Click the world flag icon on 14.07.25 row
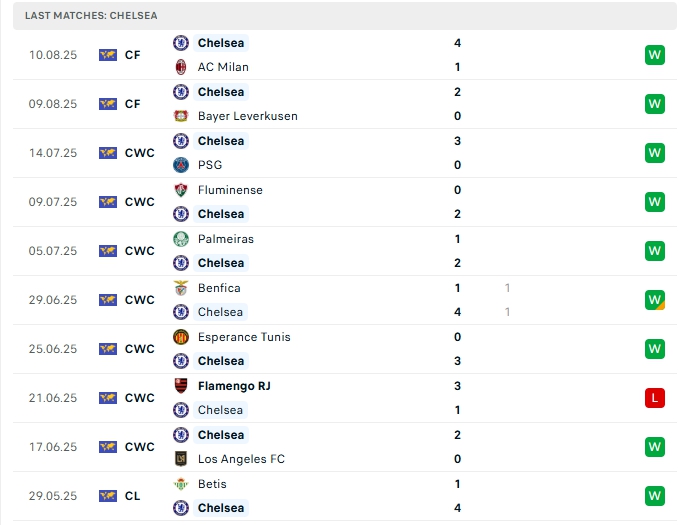The width and height of the screenshot is (684, 525). [x=108, y=153]
